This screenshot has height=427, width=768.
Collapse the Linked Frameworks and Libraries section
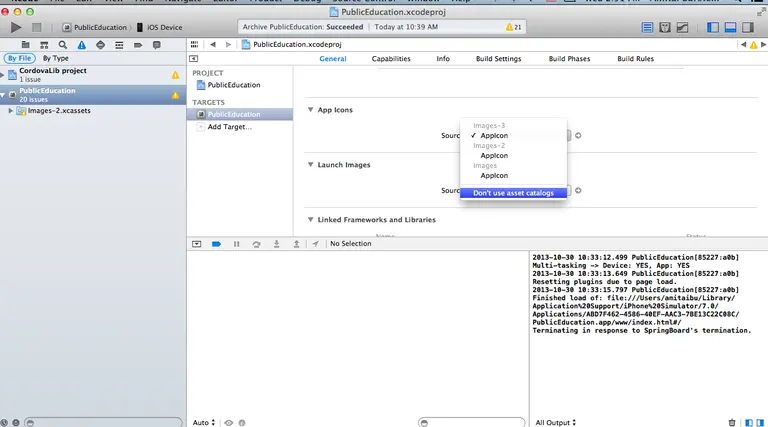(311, 219)
